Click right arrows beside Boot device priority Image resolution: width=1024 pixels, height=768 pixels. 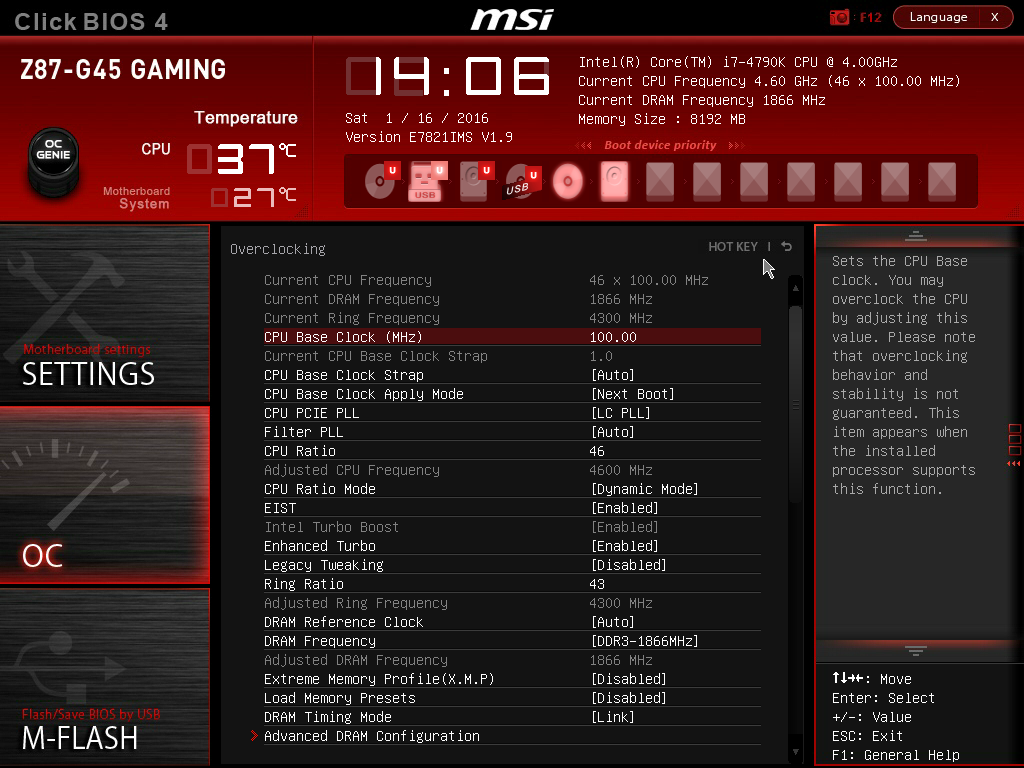pyautogui.click(x=737, y=145)
